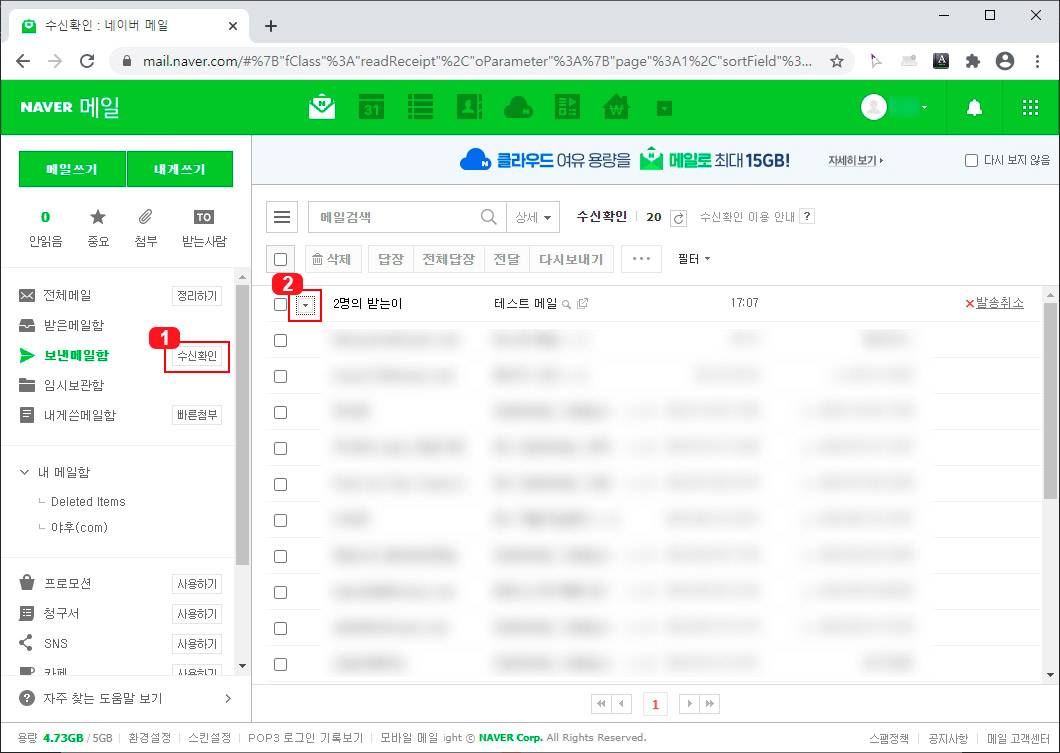Expand the read-status dropdown for 2명의 받는이
Screen dimensions: 1060x753
pos(307,306)
